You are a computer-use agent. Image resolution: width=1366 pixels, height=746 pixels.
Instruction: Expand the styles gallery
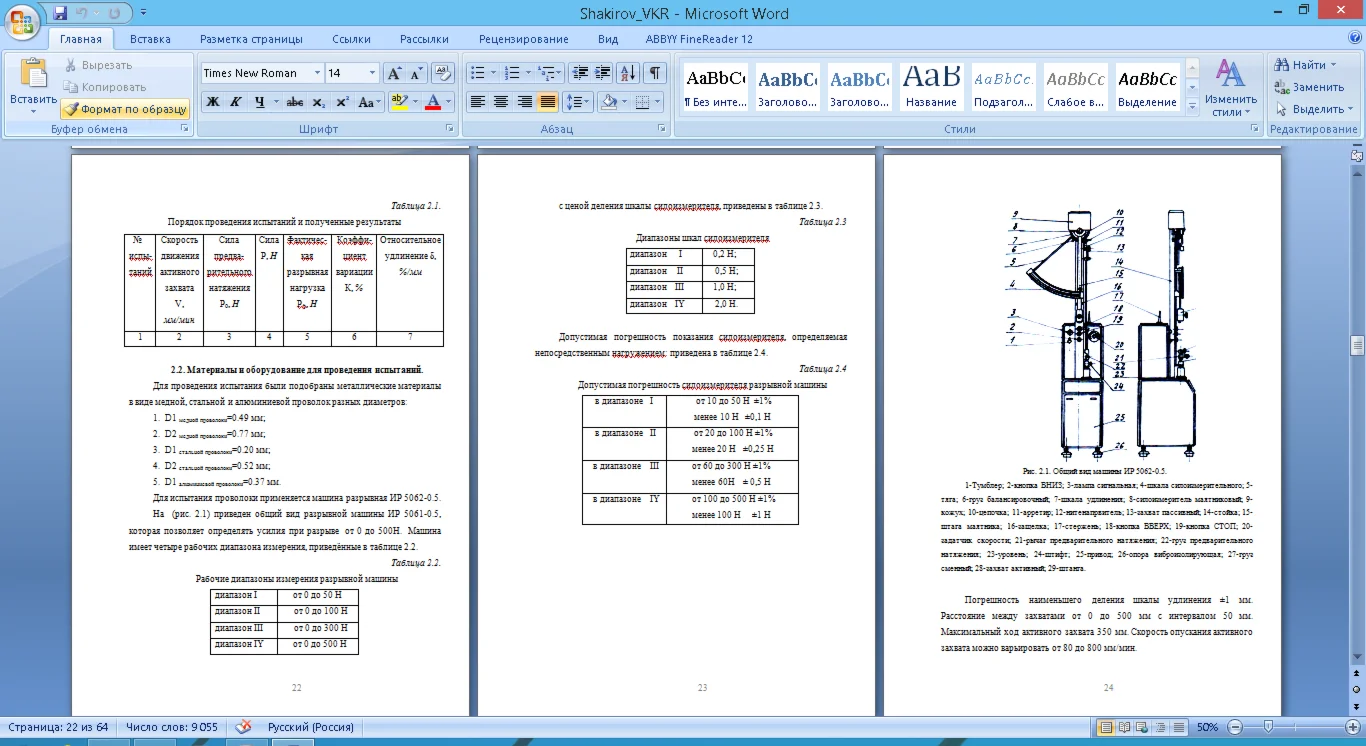(x=1192, y=108)
